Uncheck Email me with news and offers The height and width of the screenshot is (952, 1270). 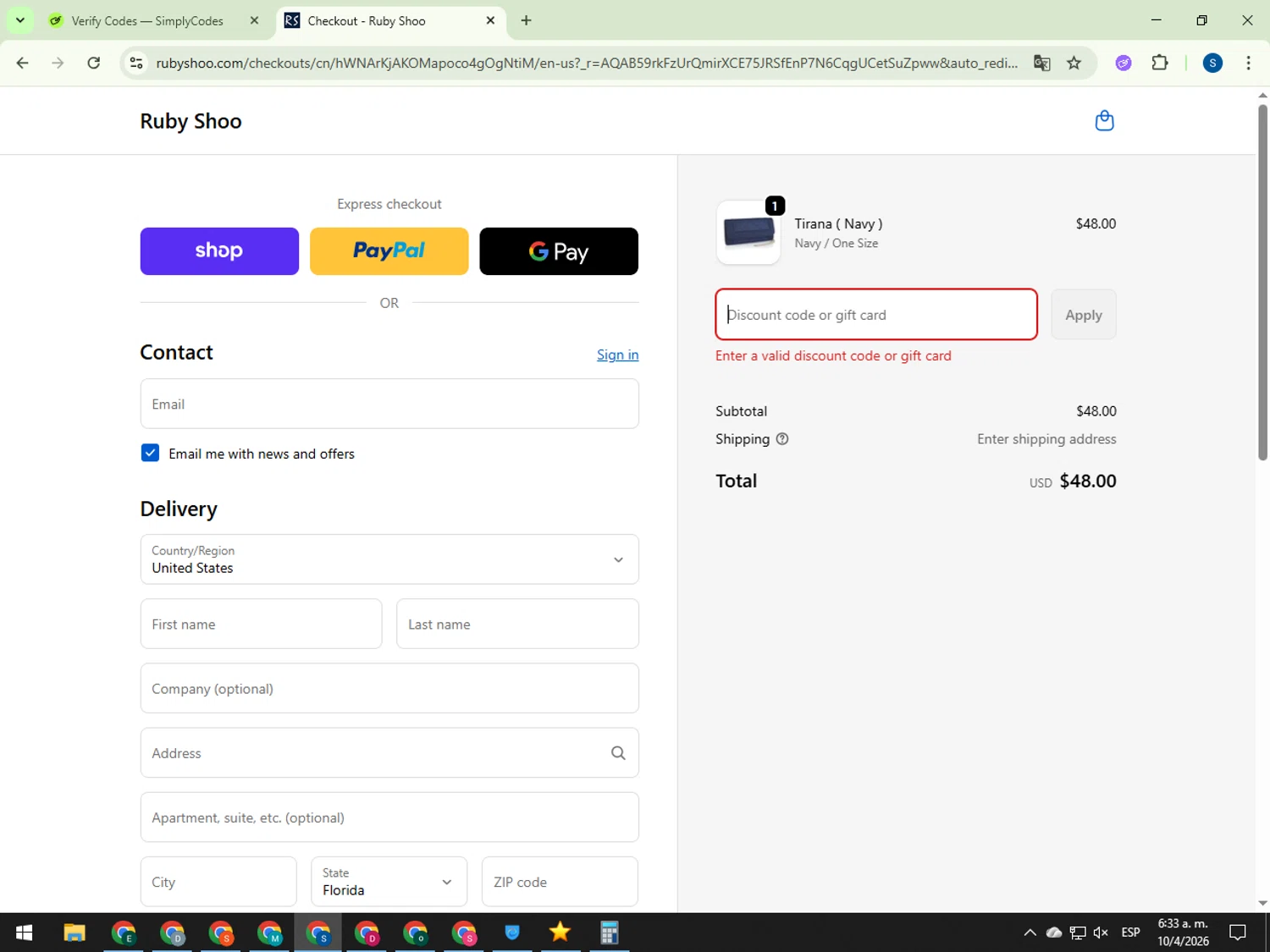(150, 453)
